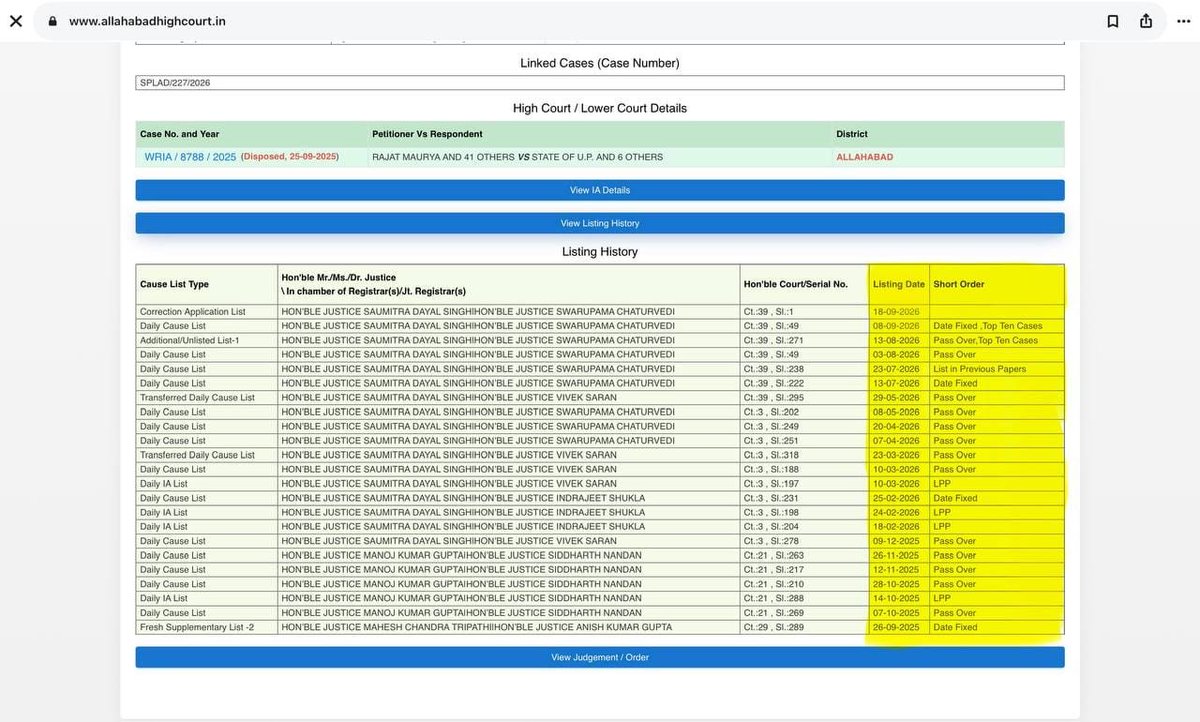The width and height of the screenshot is (1200, 722).
Task: Click the Fresh Supplementary List -2 row label
Action: [x=196, y=627]
